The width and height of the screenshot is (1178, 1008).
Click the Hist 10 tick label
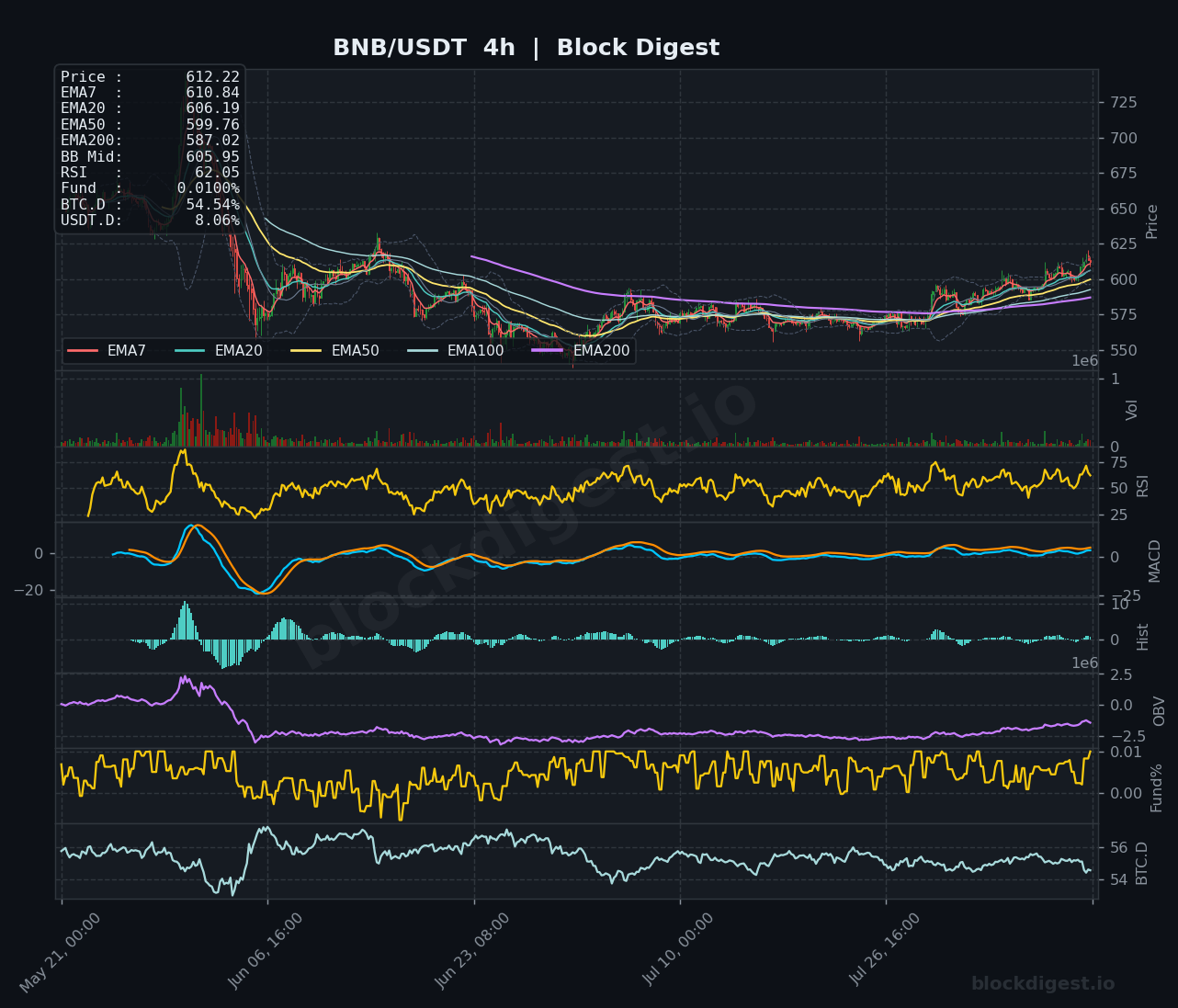click(x=1119, y=605)
